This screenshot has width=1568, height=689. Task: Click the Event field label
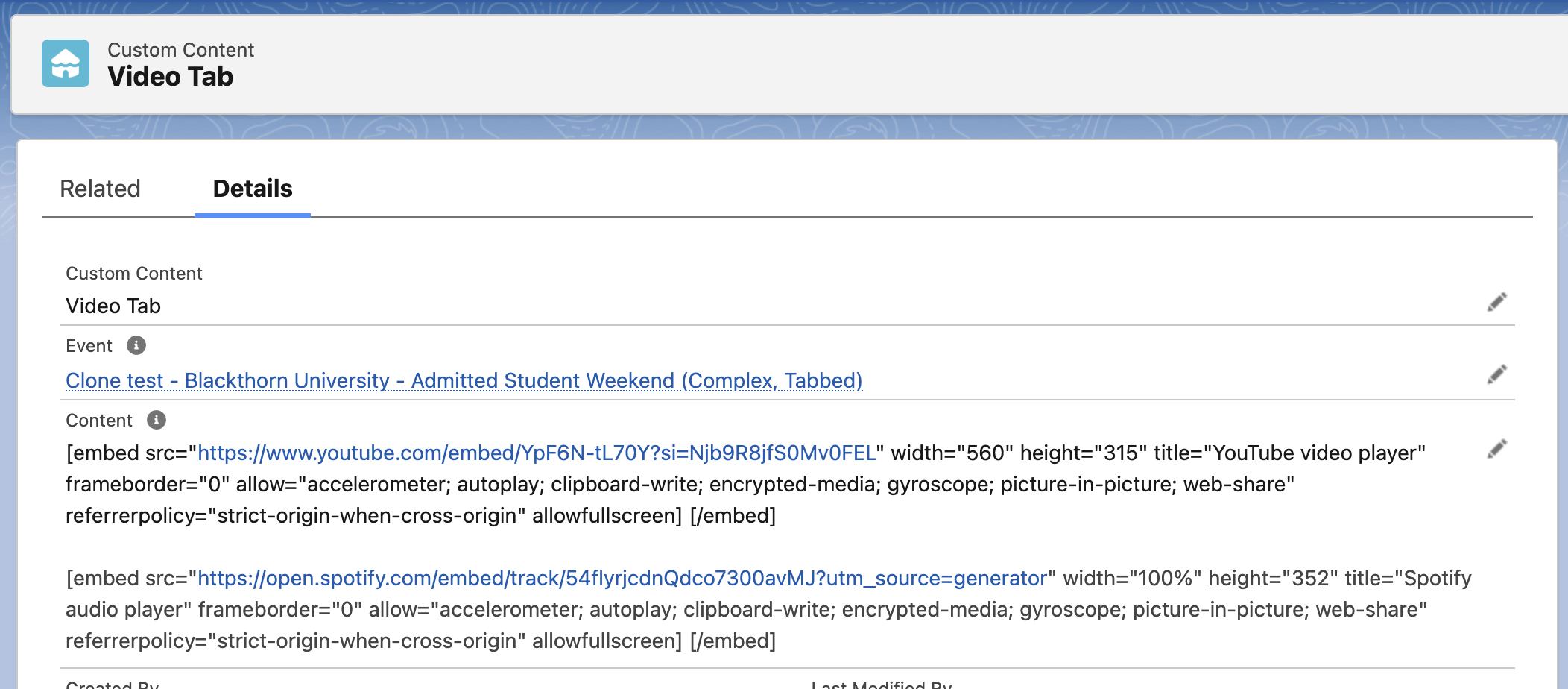(x=89, y=346)
